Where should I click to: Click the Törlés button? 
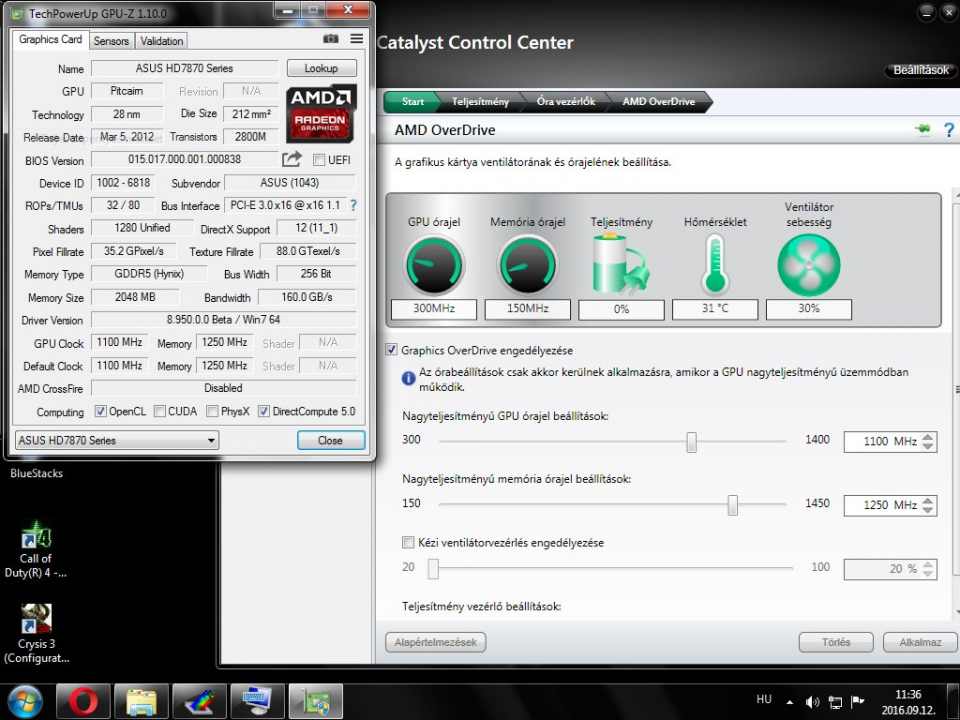point(836,642)
